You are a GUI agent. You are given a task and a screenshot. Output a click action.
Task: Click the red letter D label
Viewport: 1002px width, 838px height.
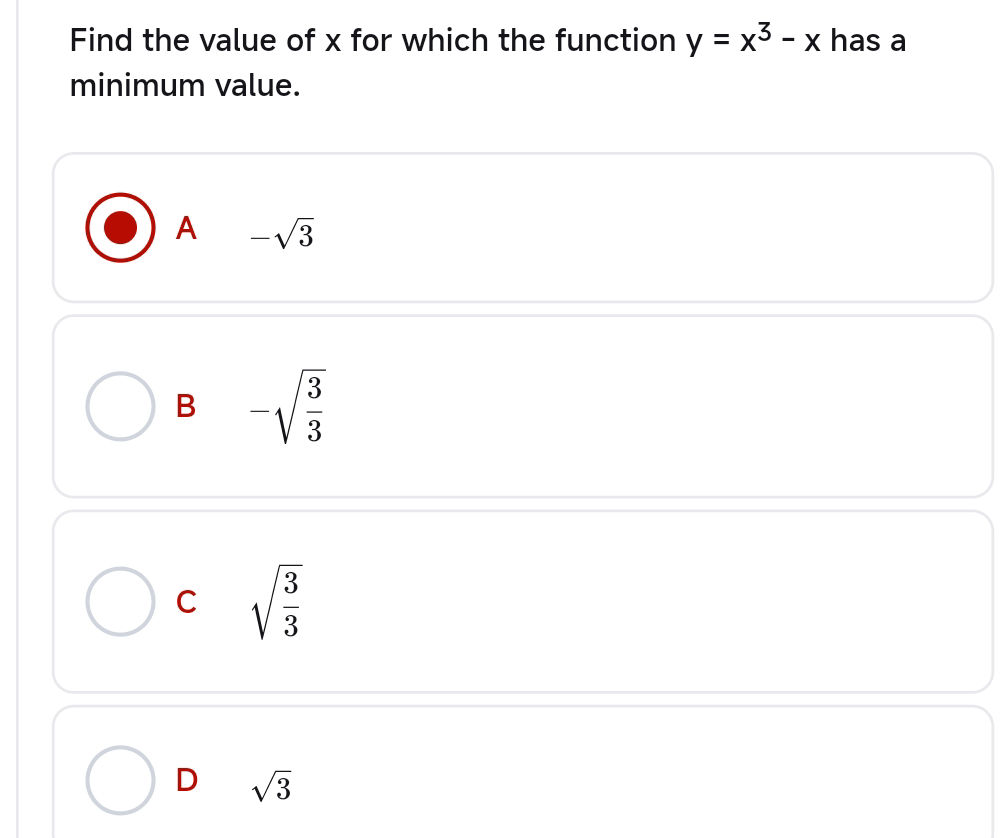coord(188,781)
